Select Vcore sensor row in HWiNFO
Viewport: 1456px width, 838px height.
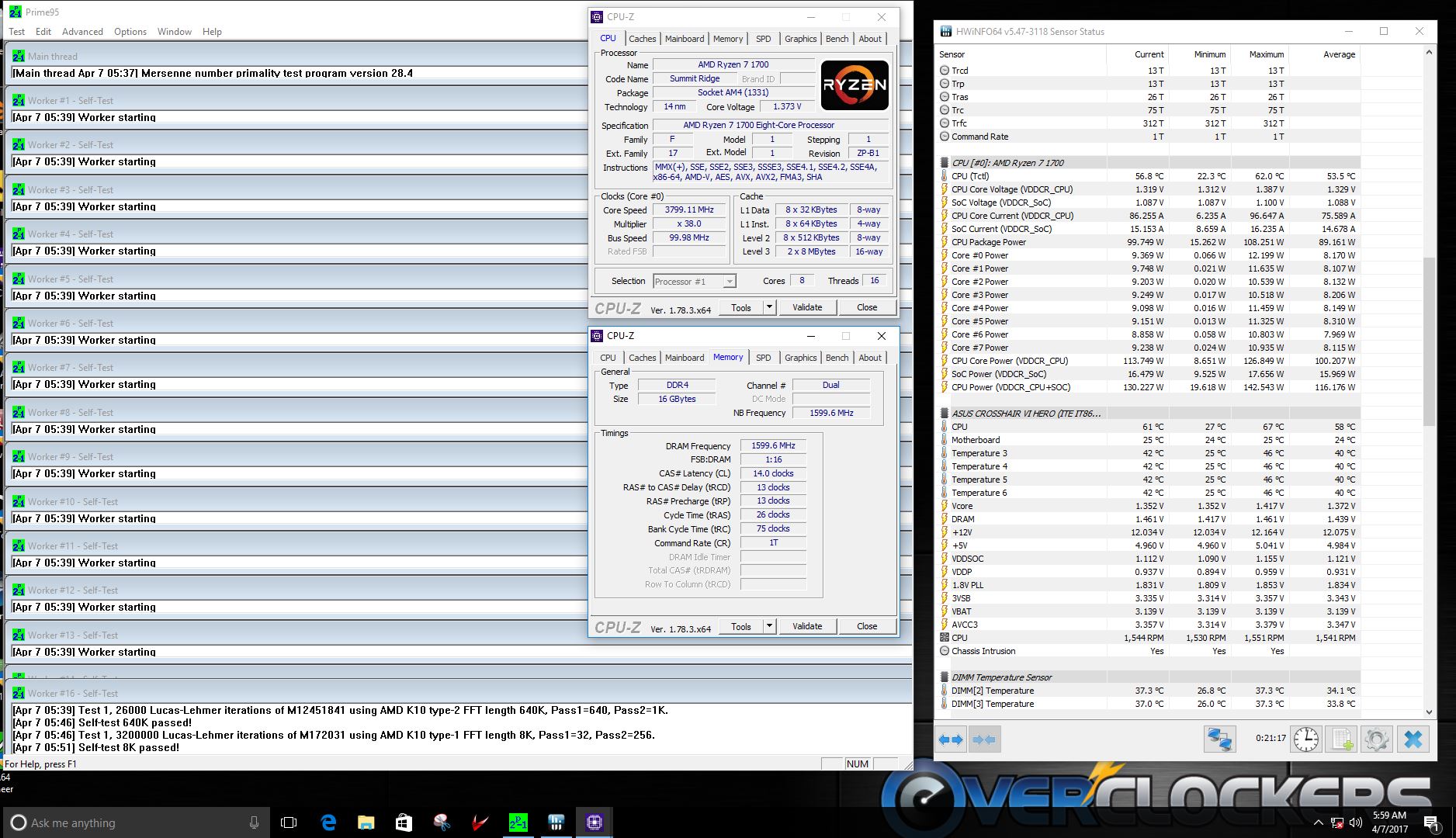1149,506
